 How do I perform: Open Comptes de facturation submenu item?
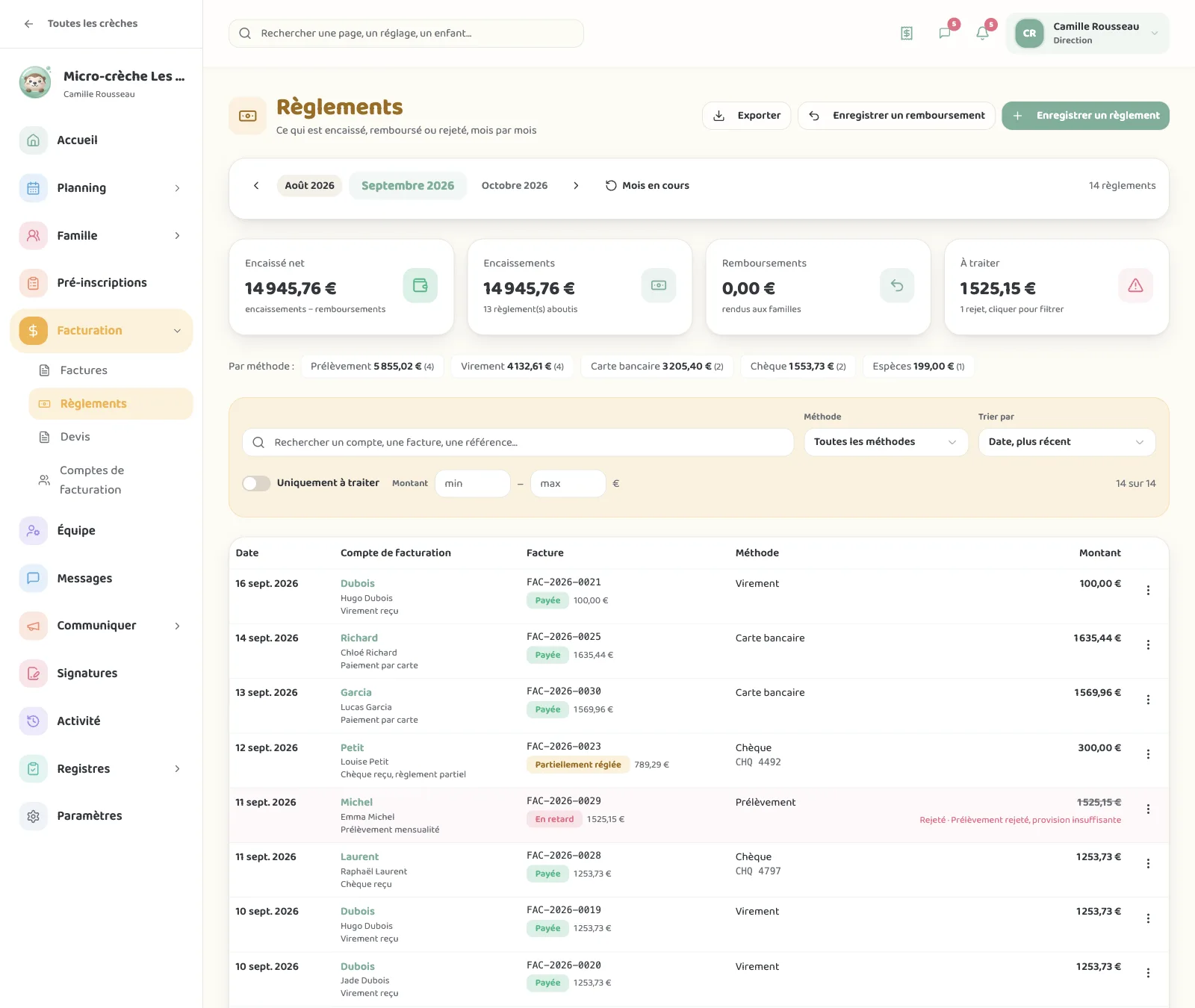tap(111, 480)
